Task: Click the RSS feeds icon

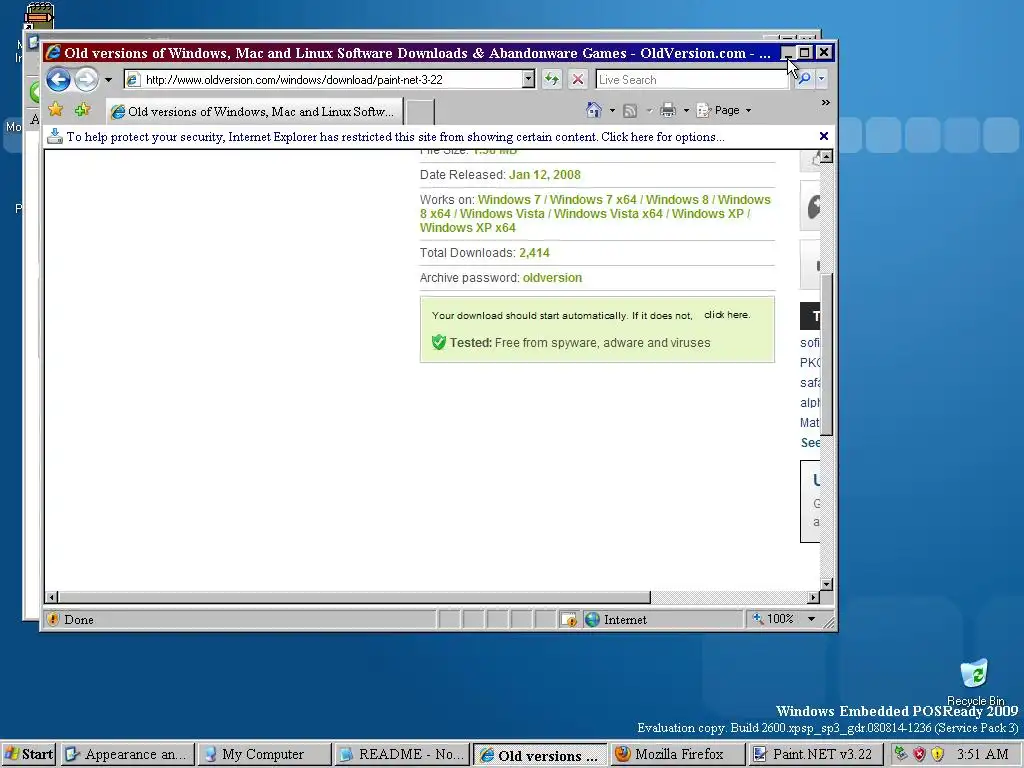Action: click(630, 110)
